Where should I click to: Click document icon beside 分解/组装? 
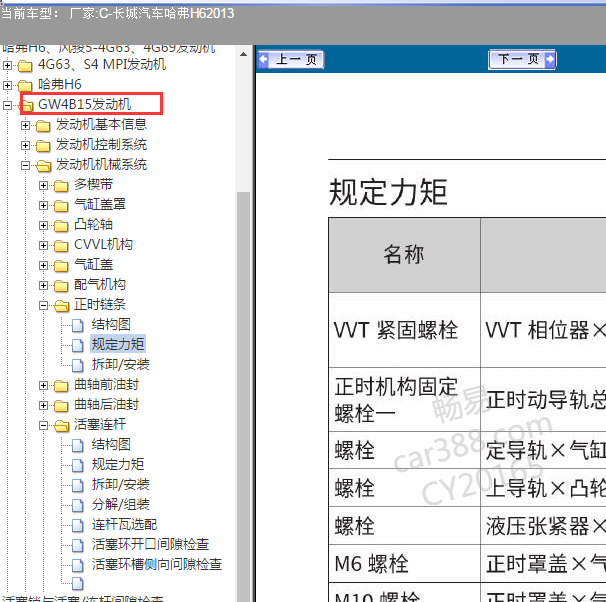[78, 505]
